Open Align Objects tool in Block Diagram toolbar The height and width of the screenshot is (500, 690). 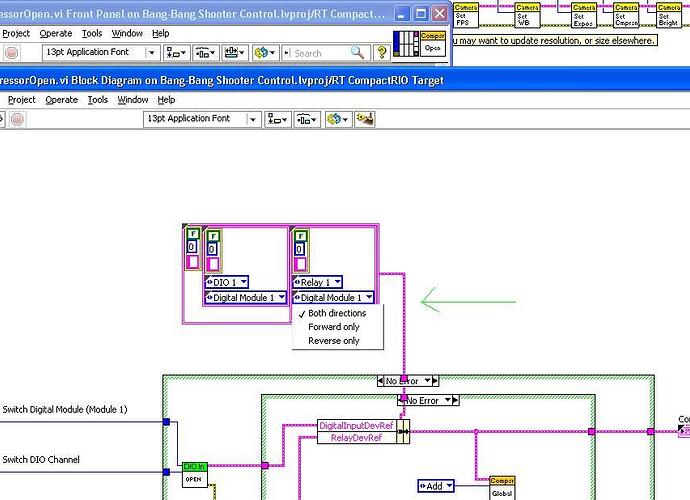[x=278, y=119]
